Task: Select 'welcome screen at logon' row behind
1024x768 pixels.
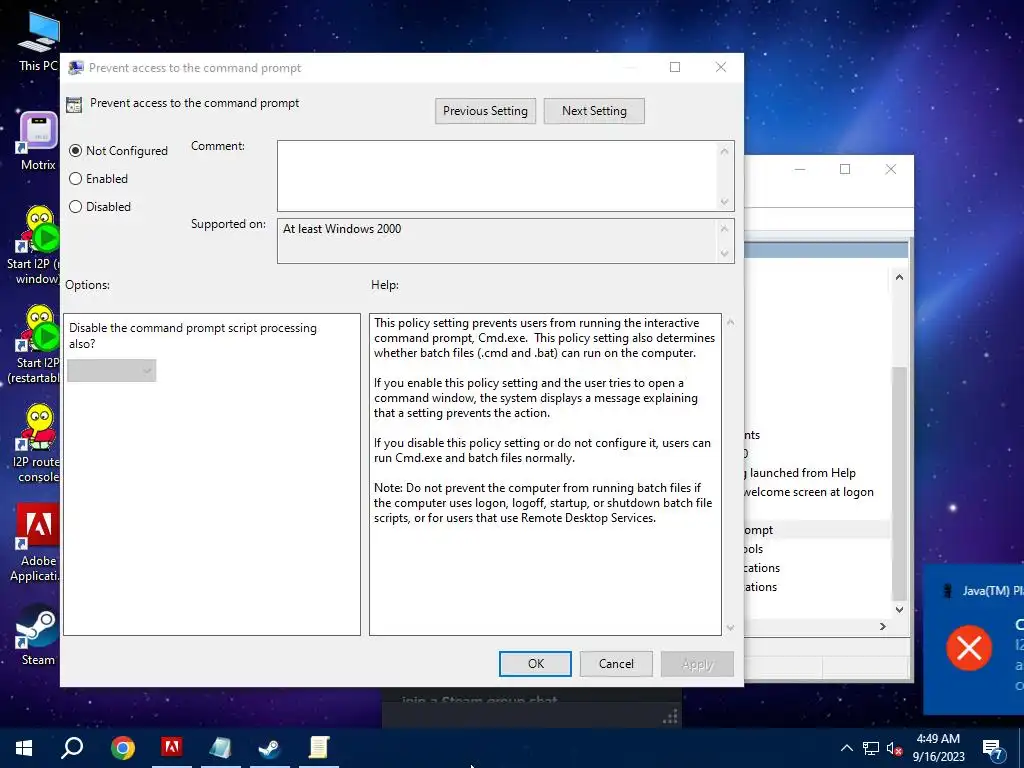Action: (x=809, y=492)
